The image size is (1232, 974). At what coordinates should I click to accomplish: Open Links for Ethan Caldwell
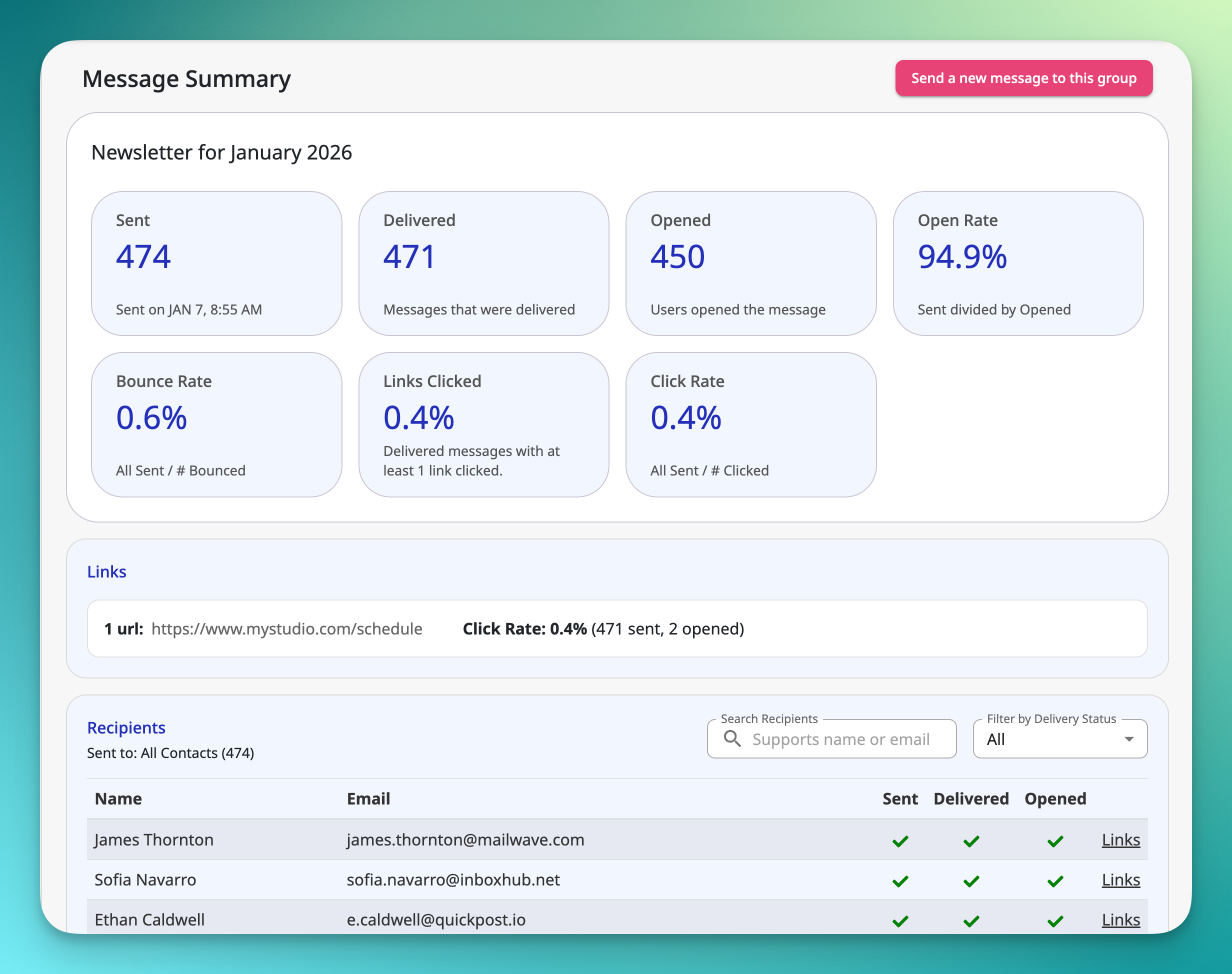click(x=1120, y=920)
